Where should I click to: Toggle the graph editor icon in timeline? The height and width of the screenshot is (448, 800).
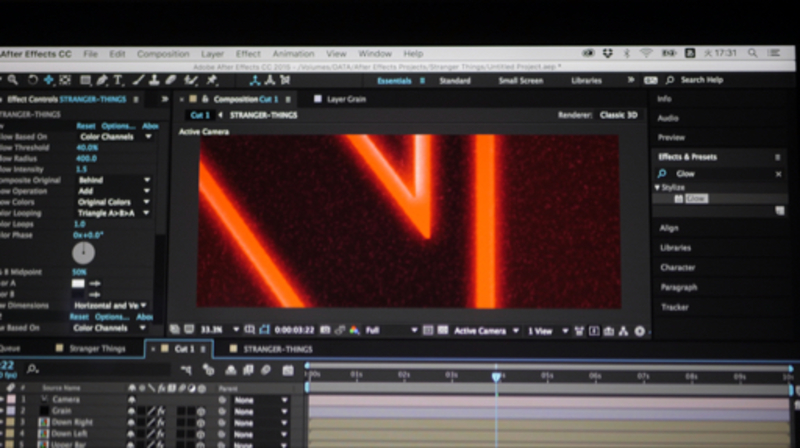tap(288, 370)
